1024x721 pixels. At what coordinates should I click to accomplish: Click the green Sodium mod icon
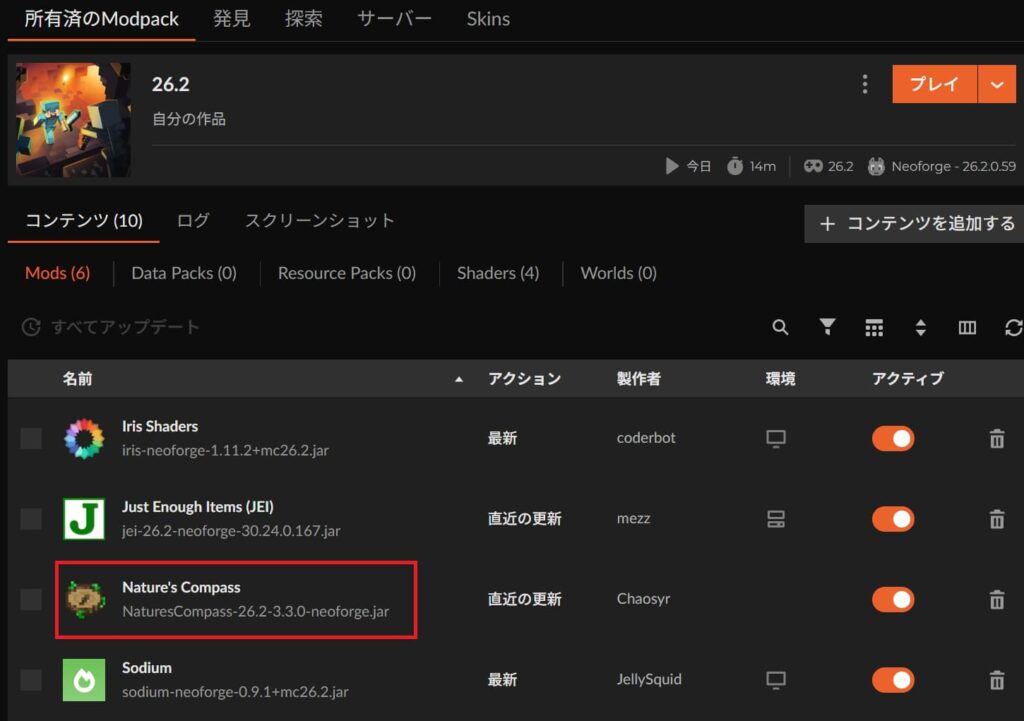84,680
